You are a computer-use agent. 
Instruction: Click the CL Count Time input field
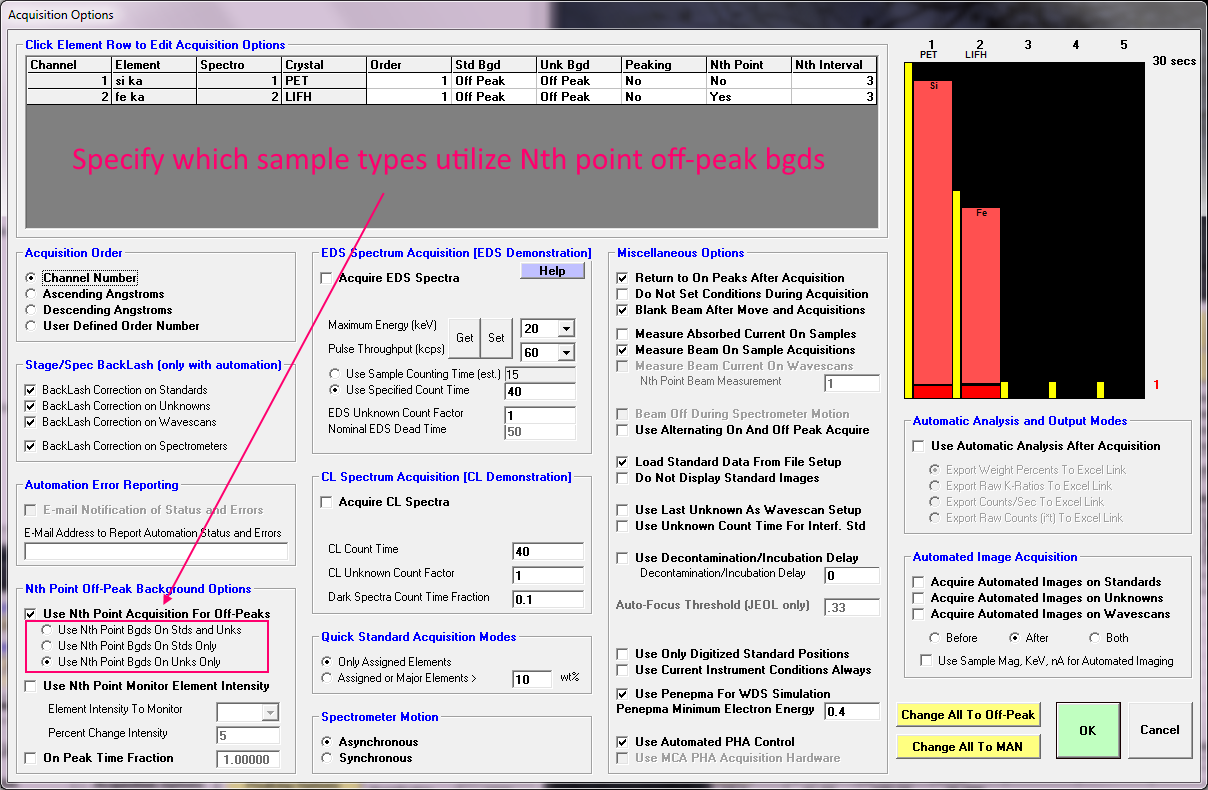pos(547,551)
